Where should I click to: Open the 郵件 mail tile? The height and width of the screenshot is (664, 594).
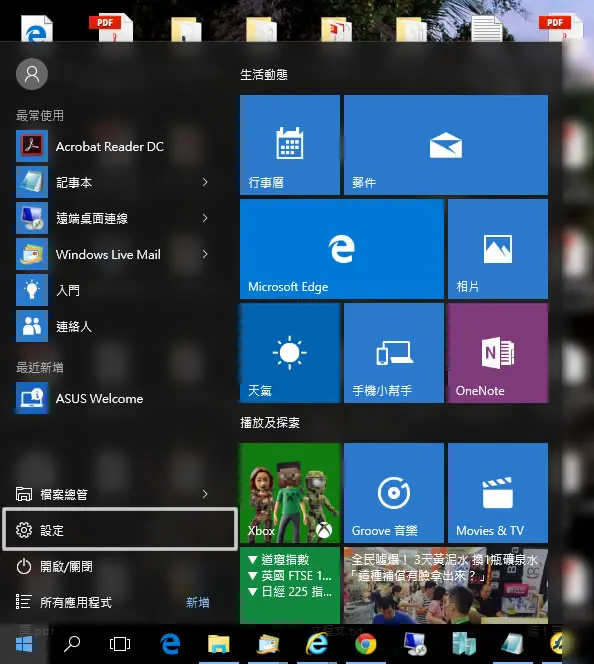[446, 145]
